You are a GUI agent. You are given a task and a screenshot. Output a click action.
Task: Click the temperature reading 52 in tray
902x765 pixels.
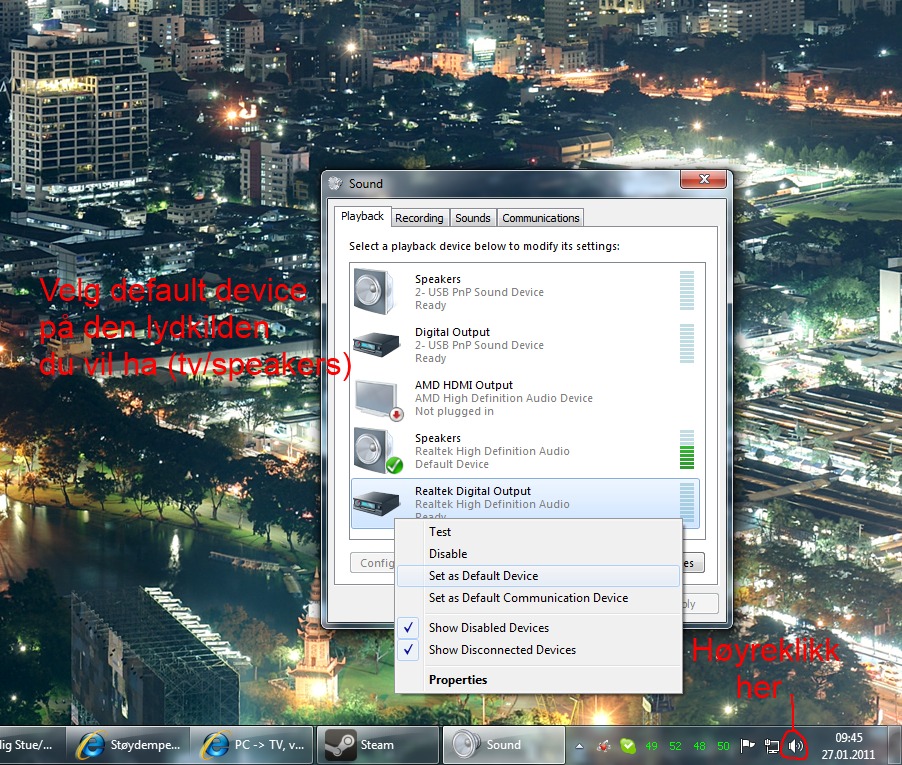[x=675, y=746]
